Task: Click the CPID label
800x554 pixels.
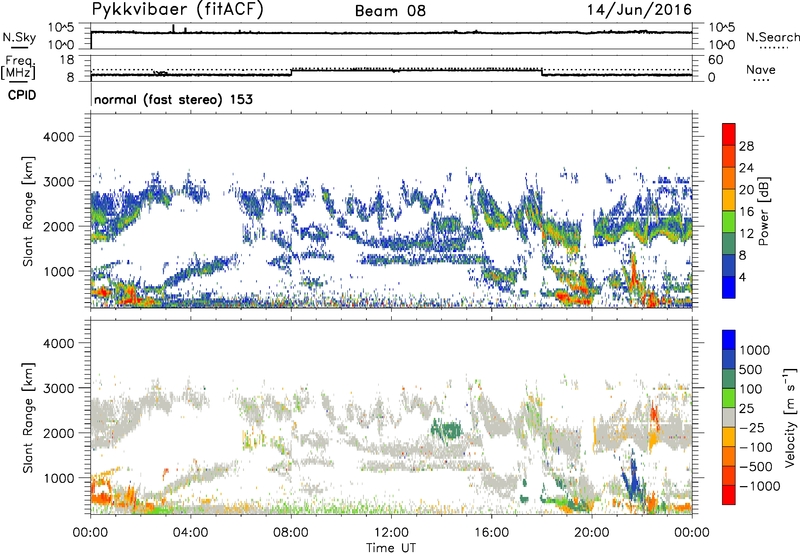Action: tap(22, 95)
